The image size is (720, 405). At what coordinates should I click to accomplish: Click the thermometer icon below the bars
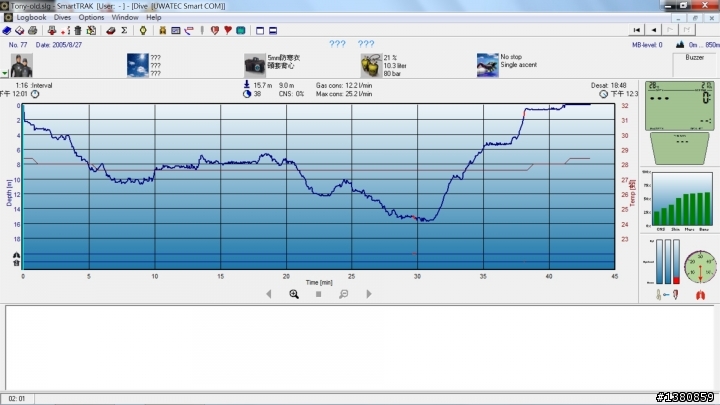pyautogui.click(x=658, y=295)
